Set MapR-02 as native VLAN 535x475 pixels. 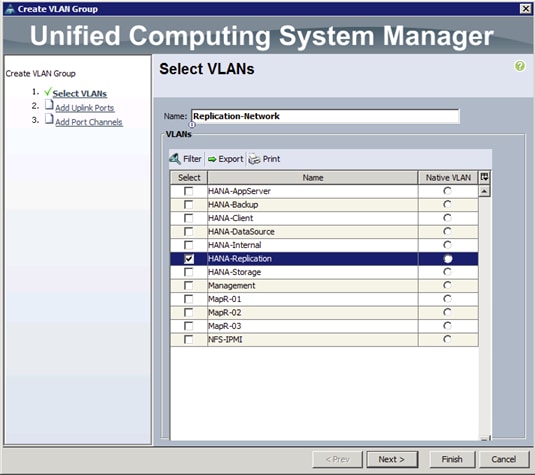447,312
